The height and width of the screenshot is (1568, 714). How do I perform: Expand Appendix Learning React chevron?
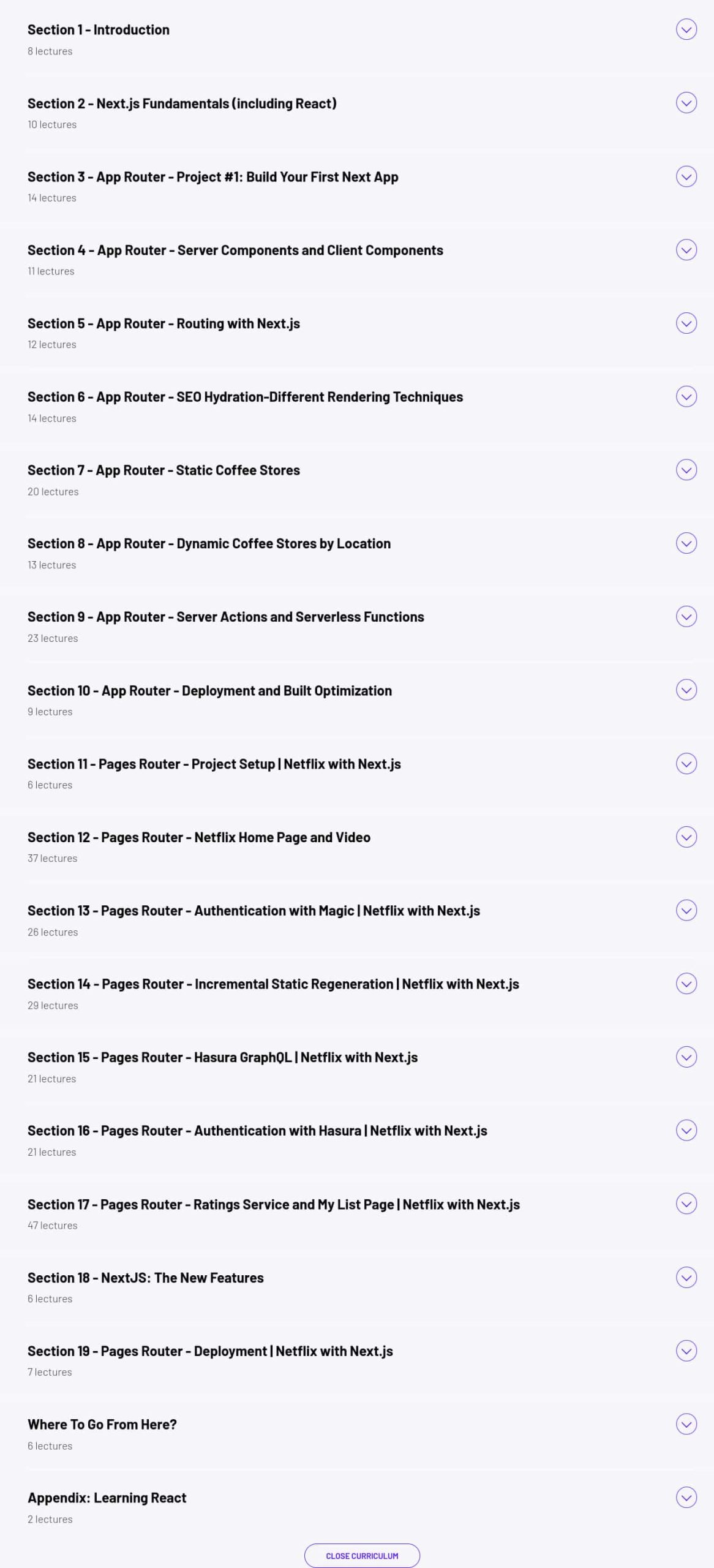coord(686,1498)
